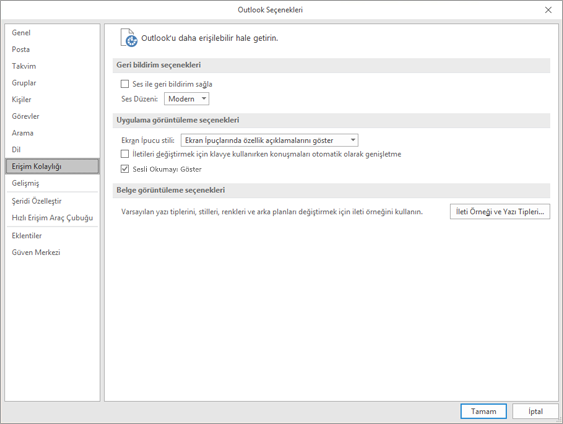
Task: Switch to Takvim settings
Action: pos(52,66)
